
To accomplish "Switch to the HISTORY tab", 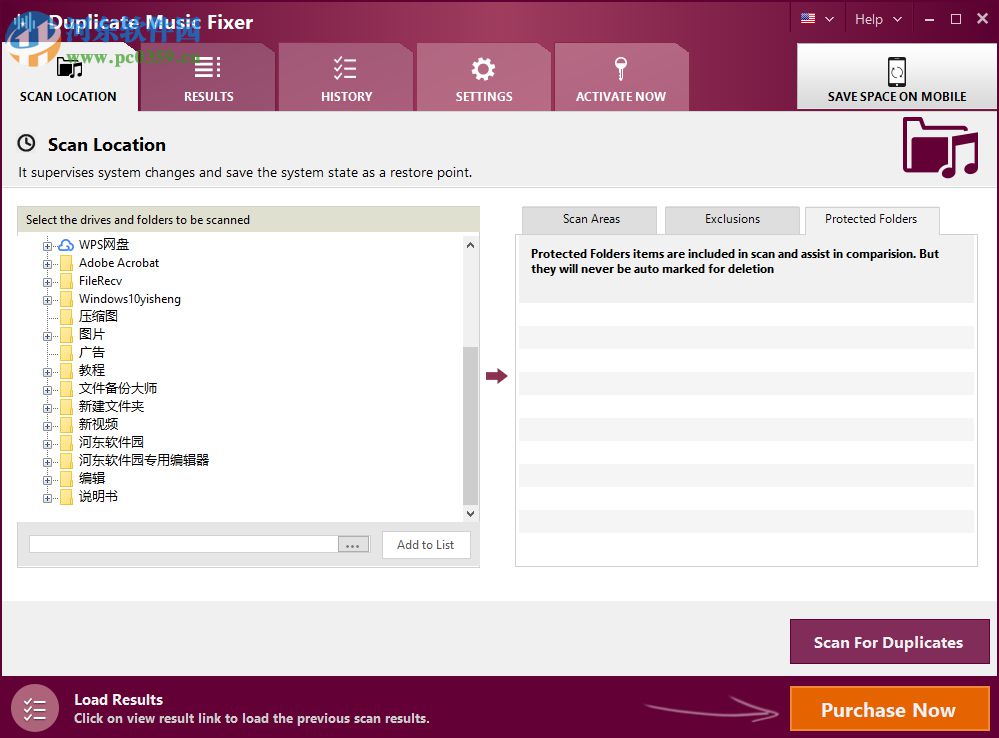I will click(x=345, y=78).
